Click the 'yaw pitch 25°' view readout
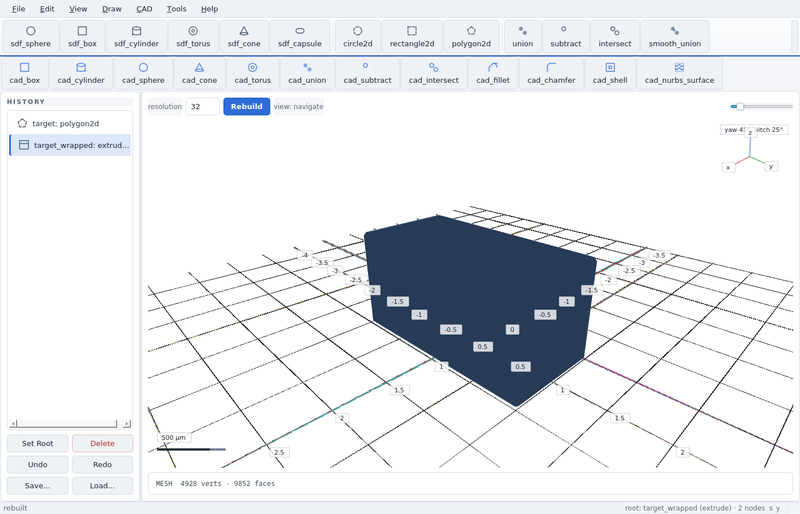The width and height of the screenshot is (800, 514). [x=754, y=130]
